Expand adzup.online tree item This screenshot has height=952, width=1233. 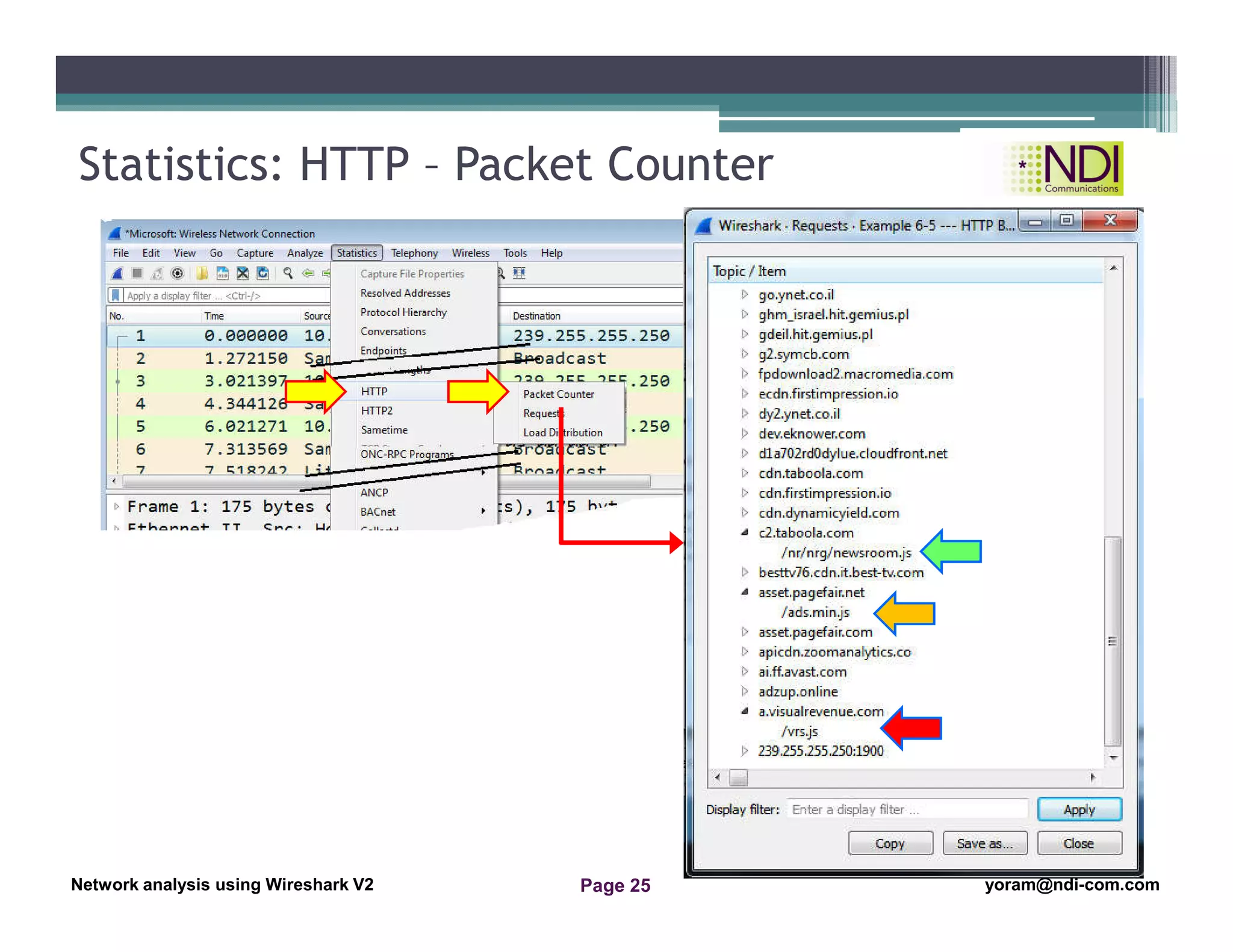(x=745, y=691)
